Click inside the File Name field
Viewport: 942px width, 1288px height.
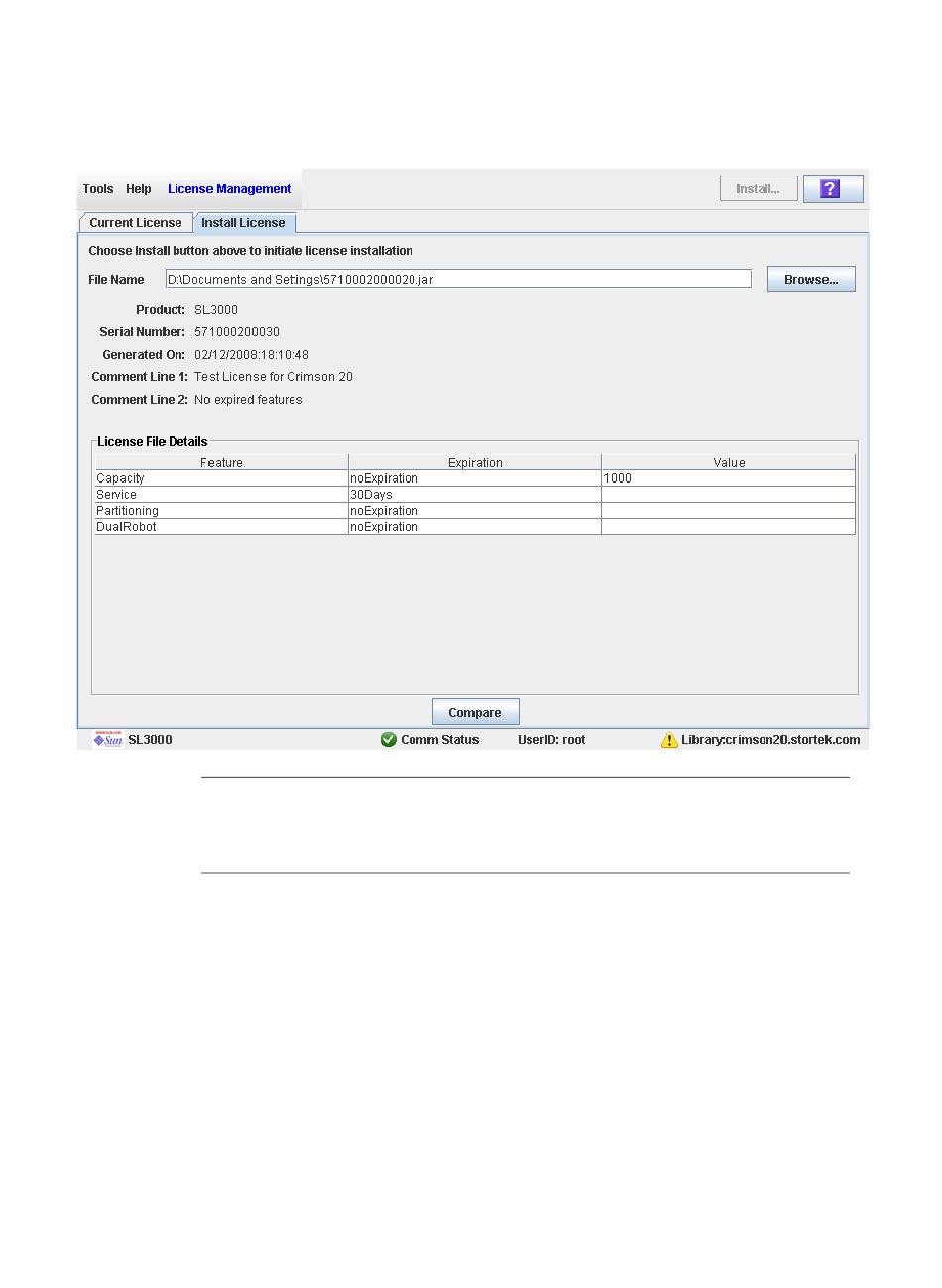(458, 280)
